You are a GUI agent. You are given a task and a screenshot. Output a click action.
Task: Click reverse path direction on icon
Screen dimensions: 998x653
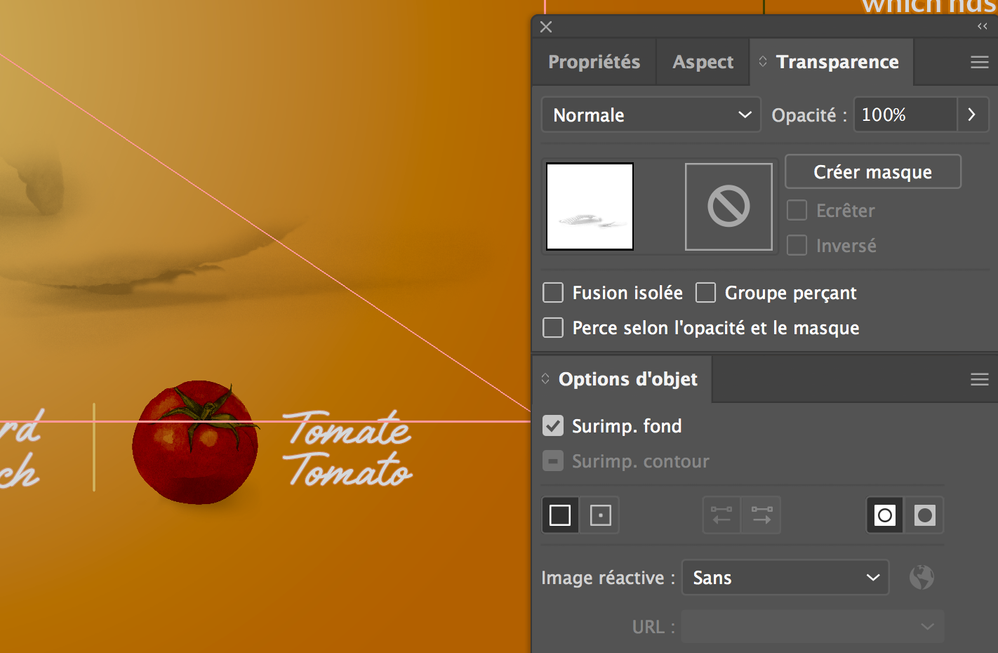[761, 515]
